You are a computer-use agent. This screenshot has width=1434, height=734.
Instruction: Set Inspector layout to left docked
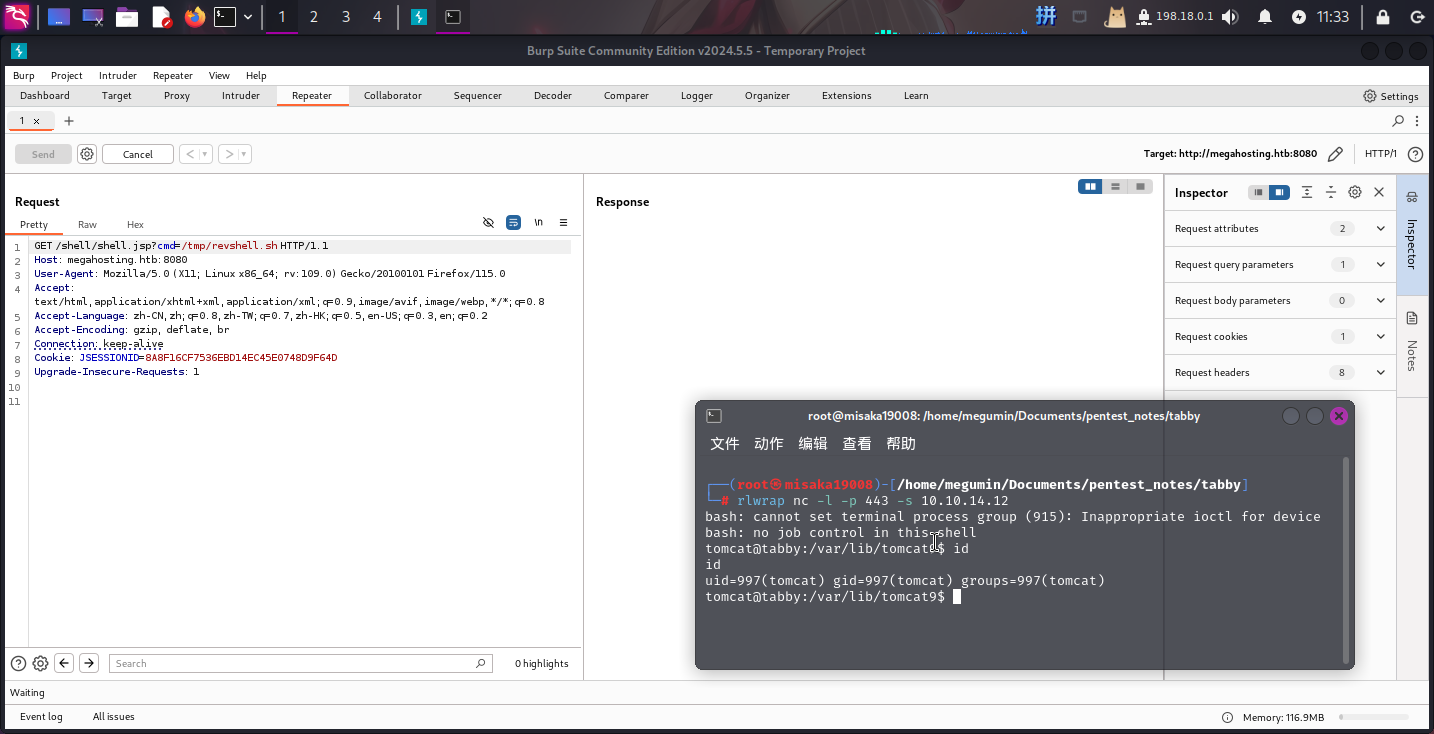coord(1259,192)
